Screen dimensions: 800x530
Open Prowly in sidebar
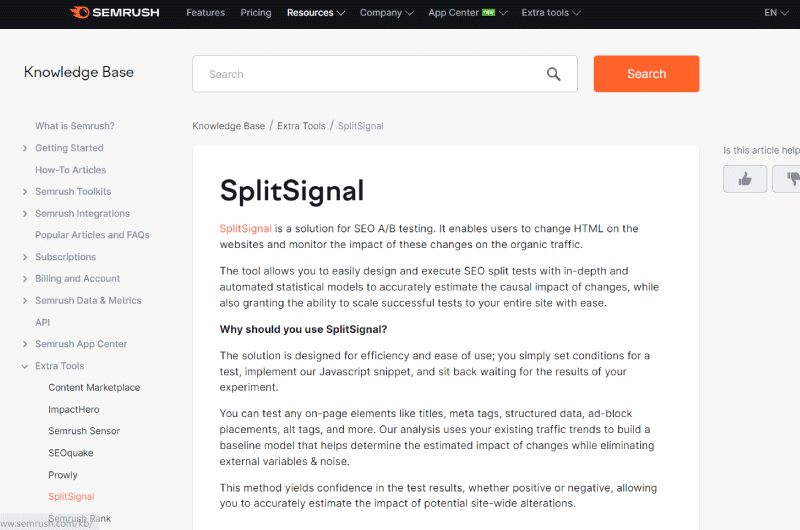click(x=63, y=475)
